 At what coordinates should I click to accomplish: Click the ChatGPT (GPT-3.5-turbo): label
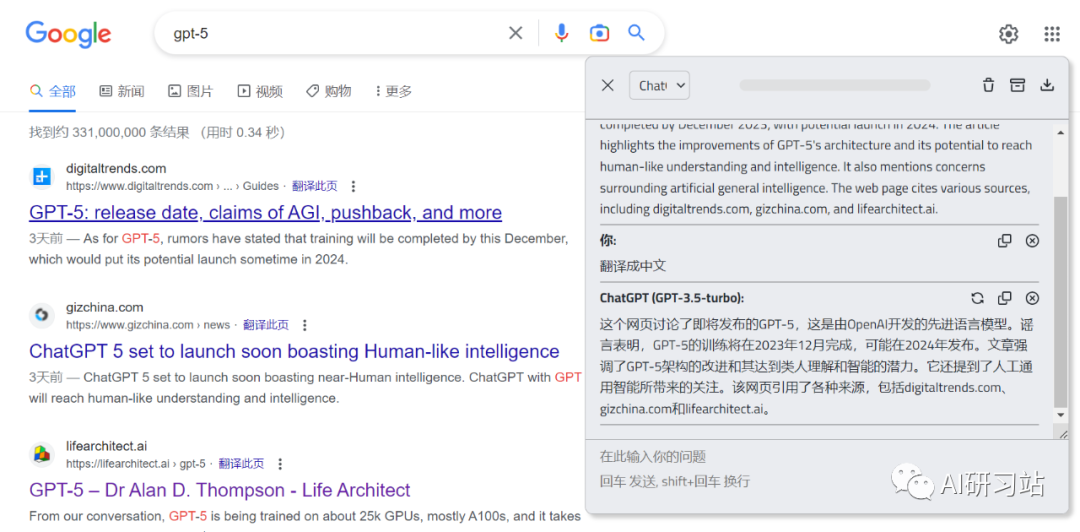pos(672,298)
